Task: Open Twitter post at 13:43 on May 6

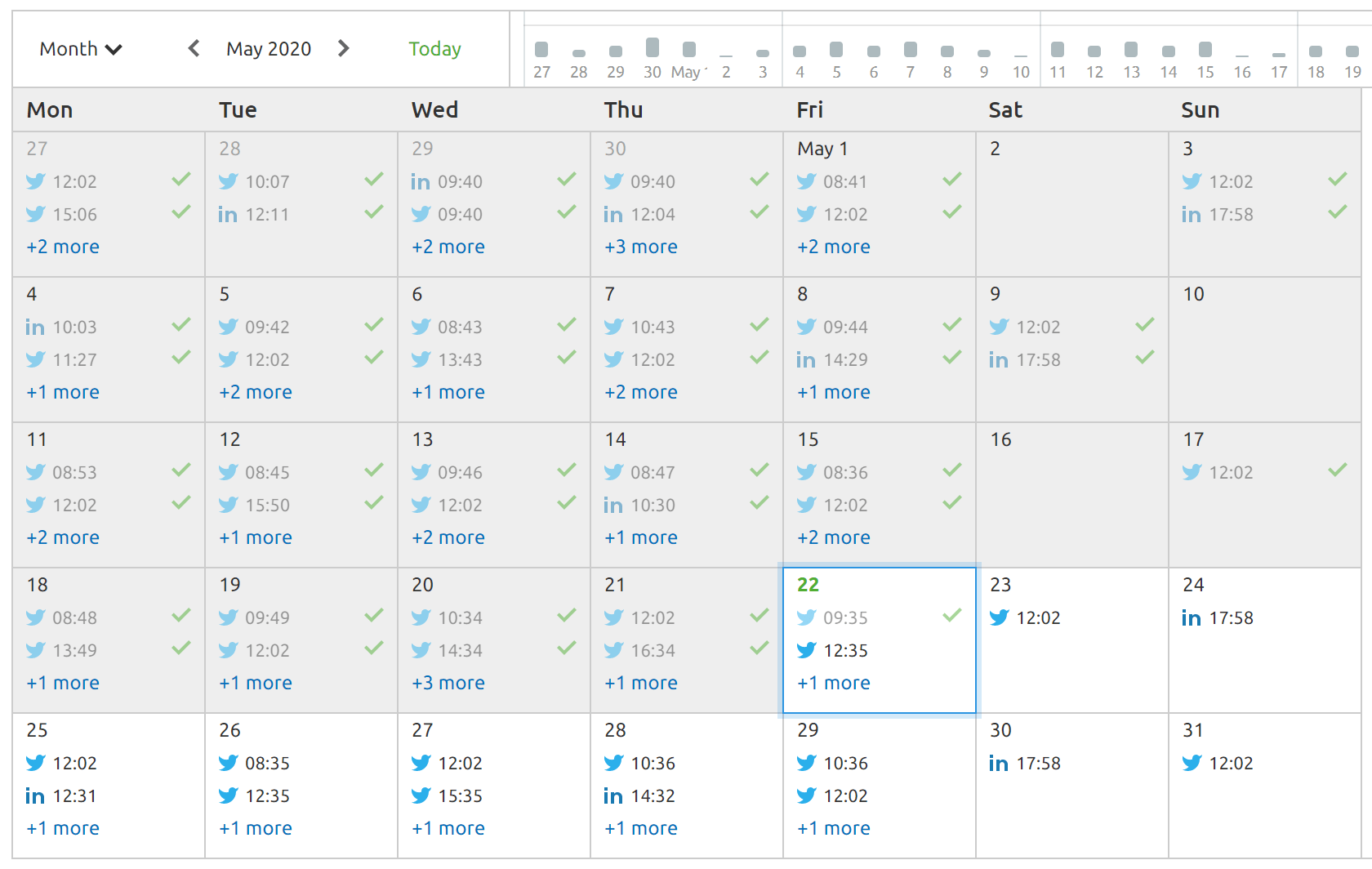Action: [x=447, y=359]
